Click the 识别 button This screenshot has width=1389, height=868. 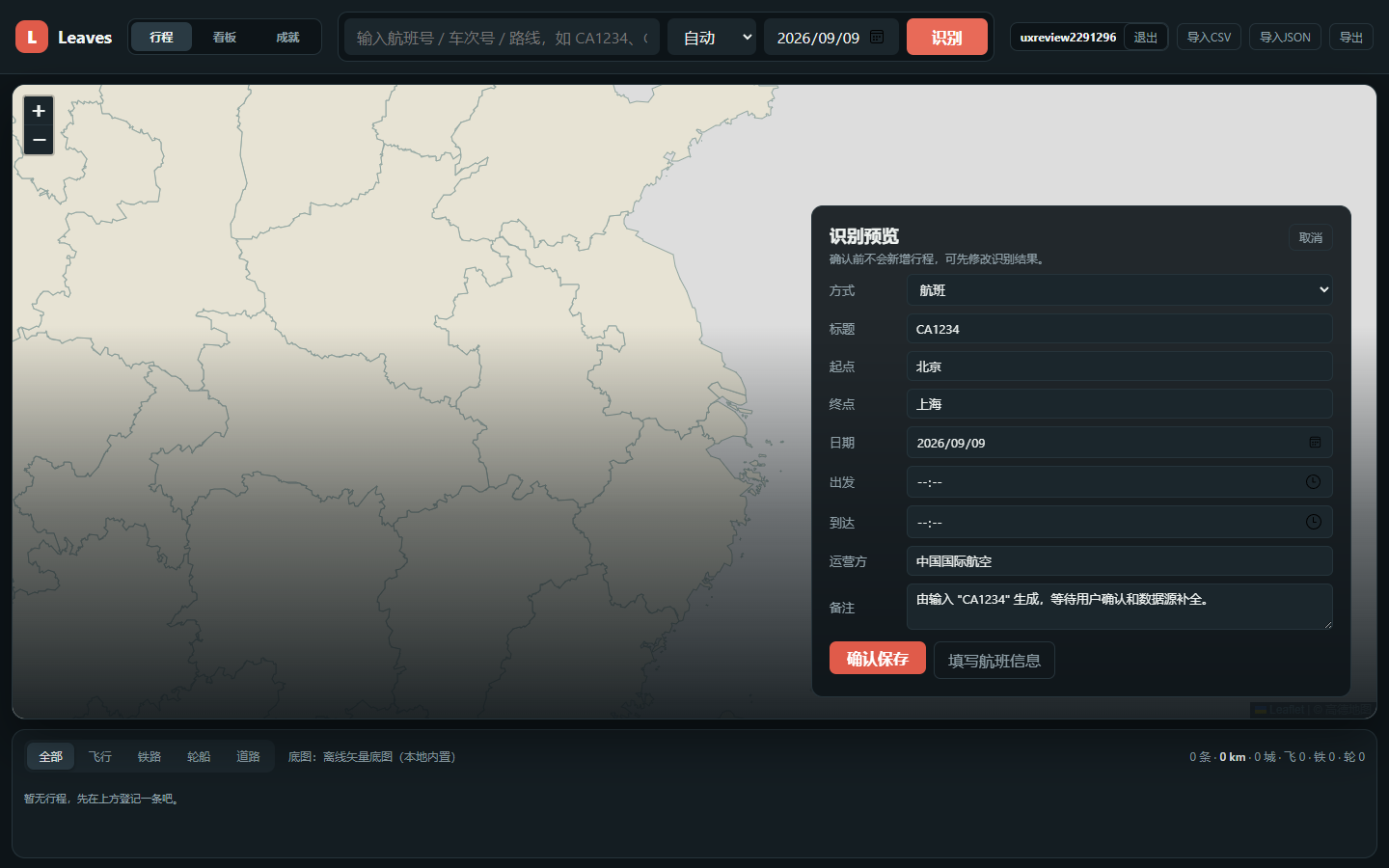(x=947, y=37)
